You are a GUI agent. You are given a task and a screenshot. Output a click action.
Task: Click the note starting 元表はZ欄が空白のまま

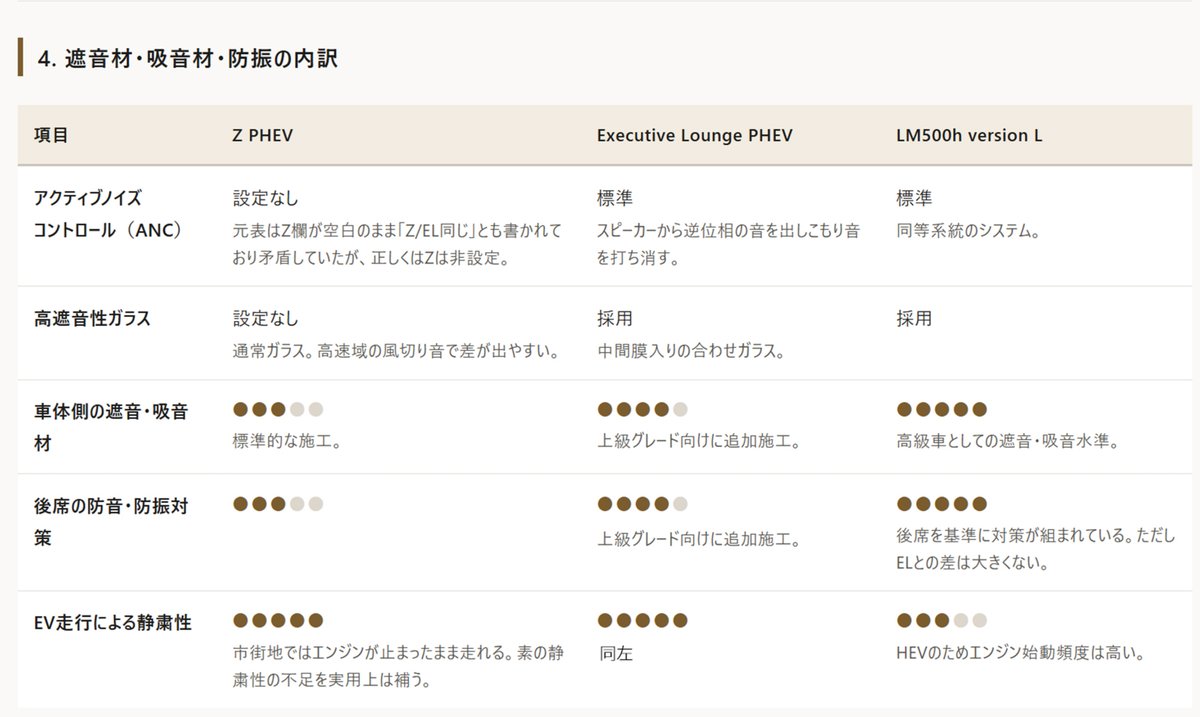click(x=398, y=244)
